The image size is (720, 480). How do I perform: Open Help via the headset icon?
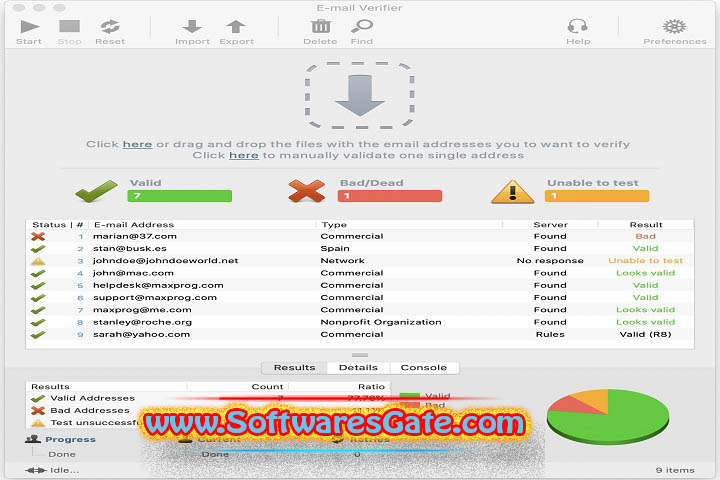coord(577,27)
